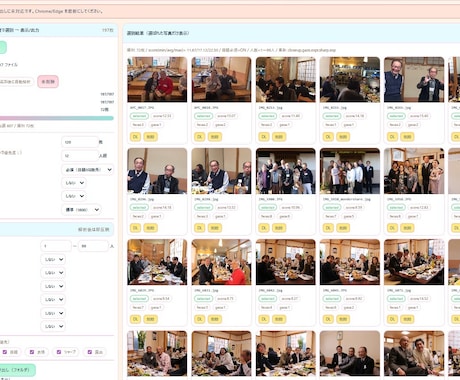Click selected tag on first photo card
The image size is (460, 380).
tap(139, 116)
